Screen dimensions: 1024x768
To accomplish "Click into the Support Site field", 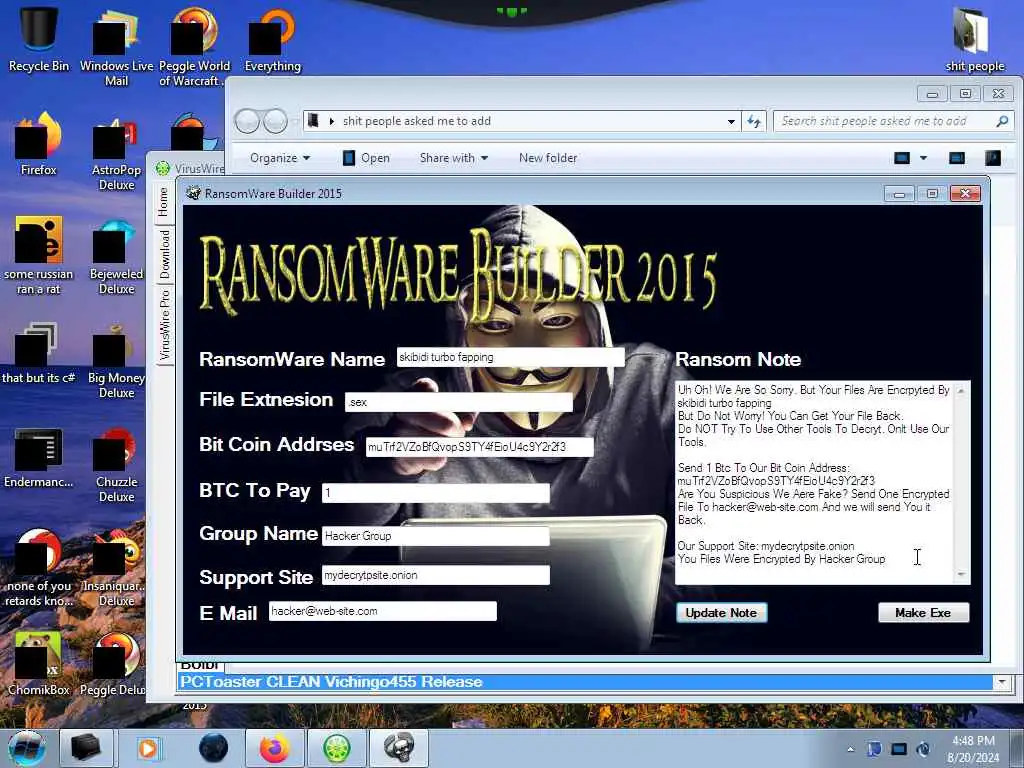I will coord(436,575).
